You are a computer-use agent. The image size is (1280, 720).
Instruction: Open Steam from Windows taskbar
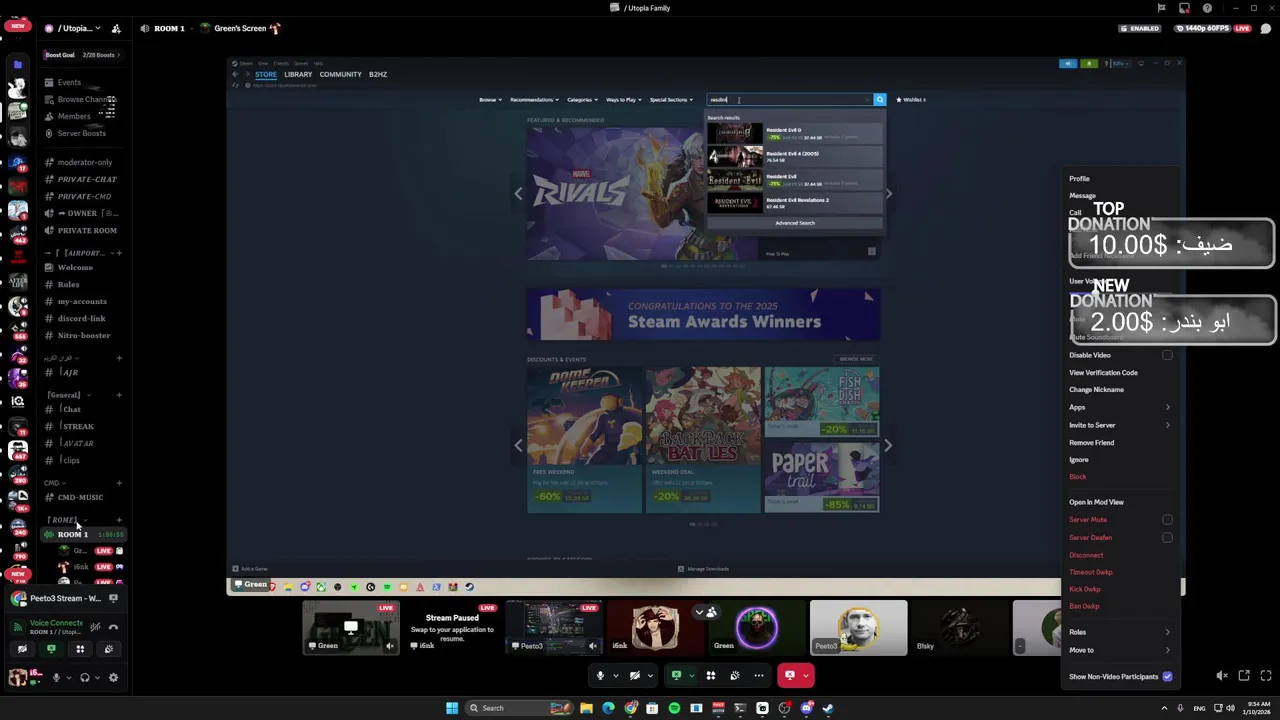tap(828, 708)
